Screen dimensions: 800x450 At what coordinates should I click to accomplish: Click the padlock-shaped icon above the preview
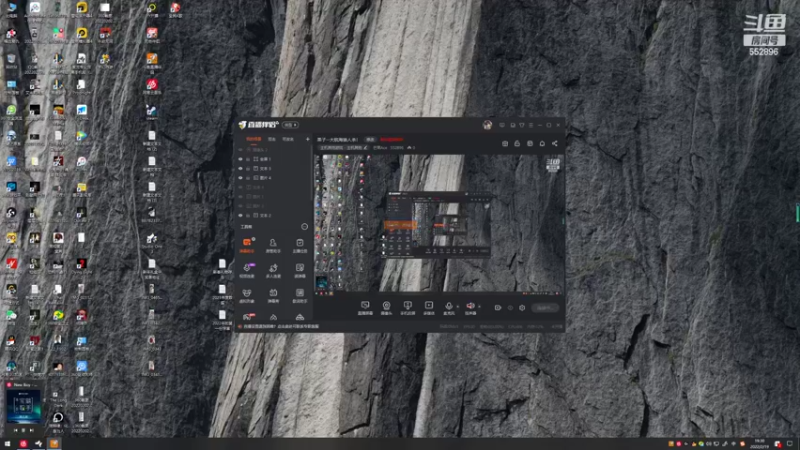click(x=517, y=143)
